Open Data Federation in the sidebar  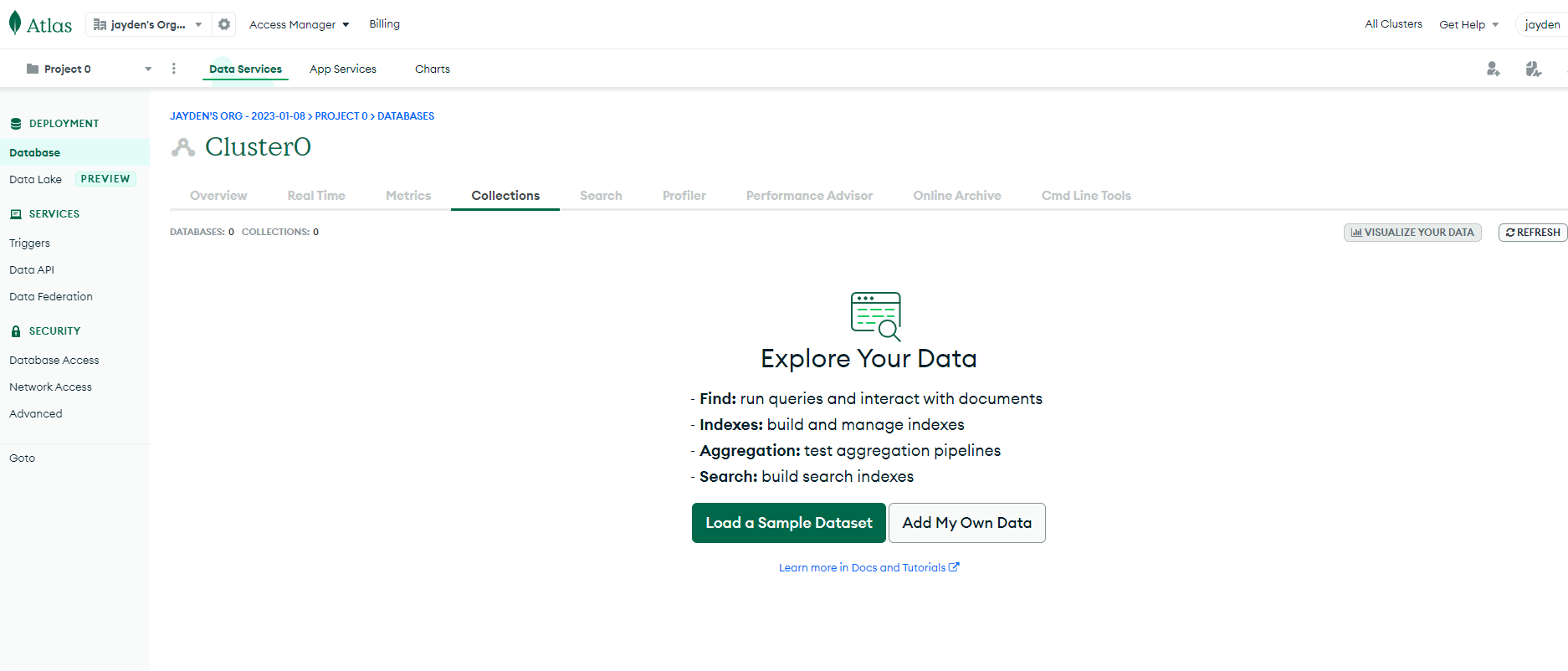pos(51,296)
